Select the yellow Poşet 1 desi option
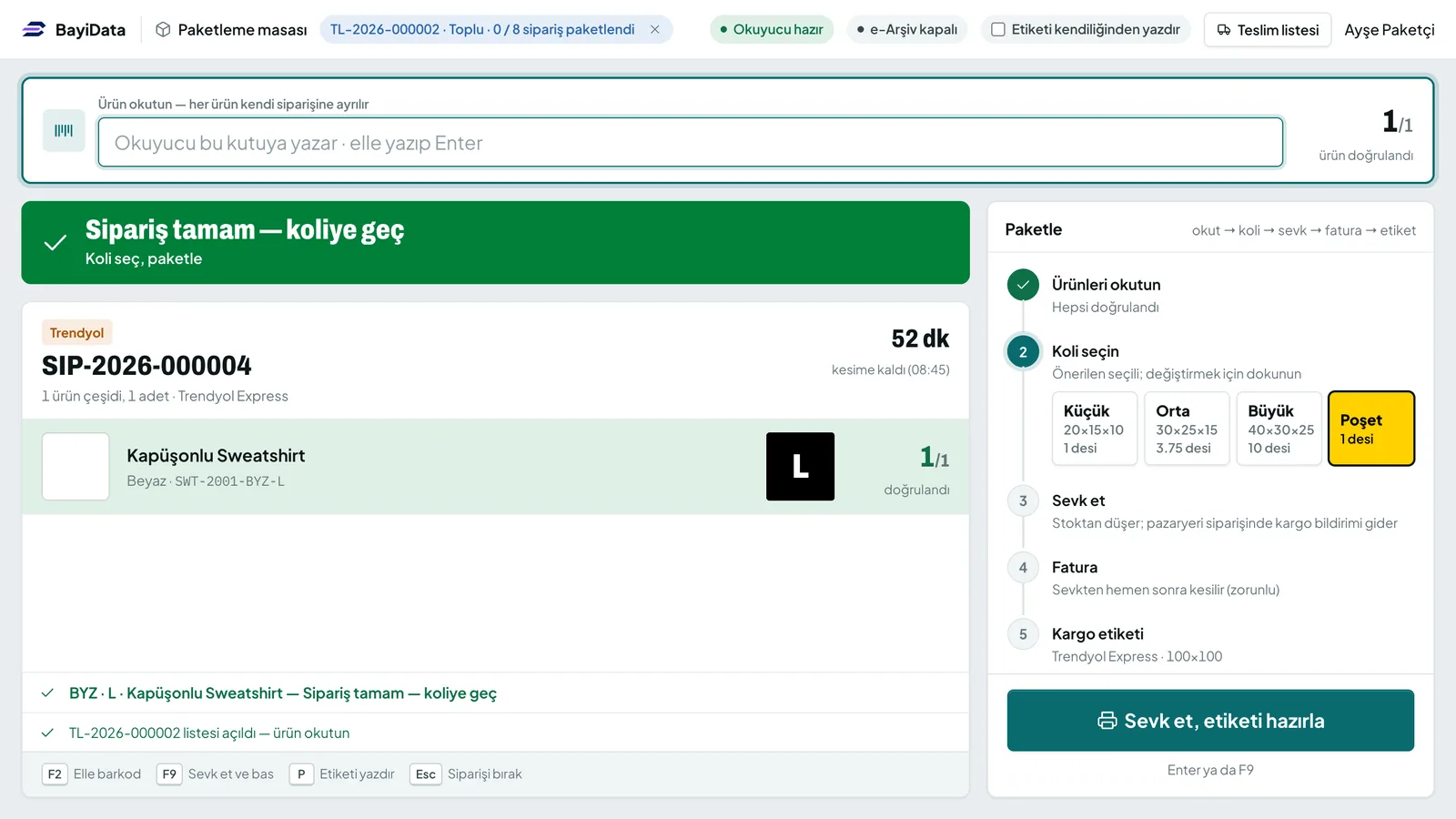This screenshot has height=819, width=1456. coord(1371,429)
